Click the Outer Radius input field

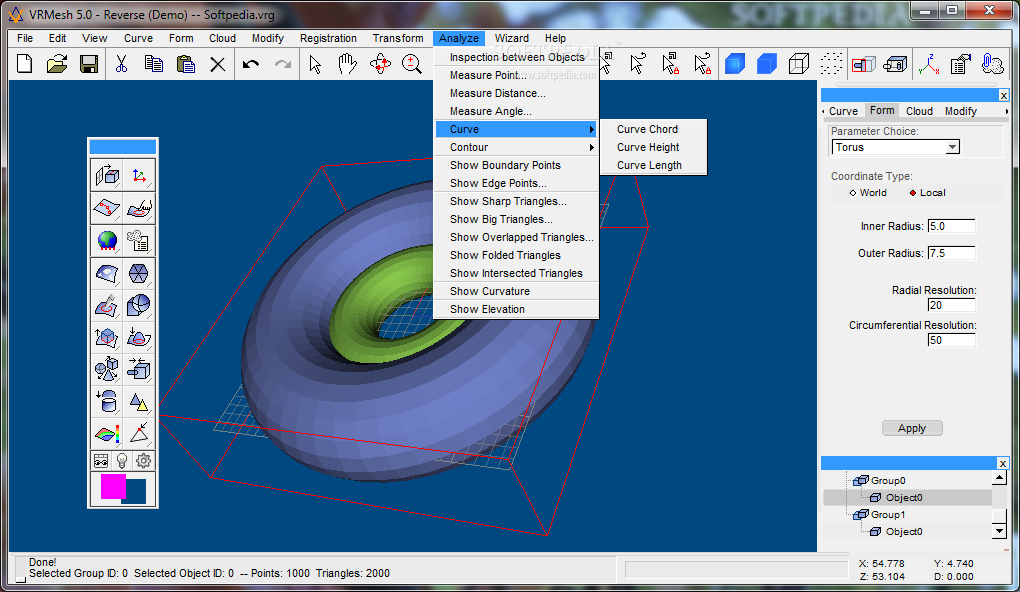coord(951,253)
